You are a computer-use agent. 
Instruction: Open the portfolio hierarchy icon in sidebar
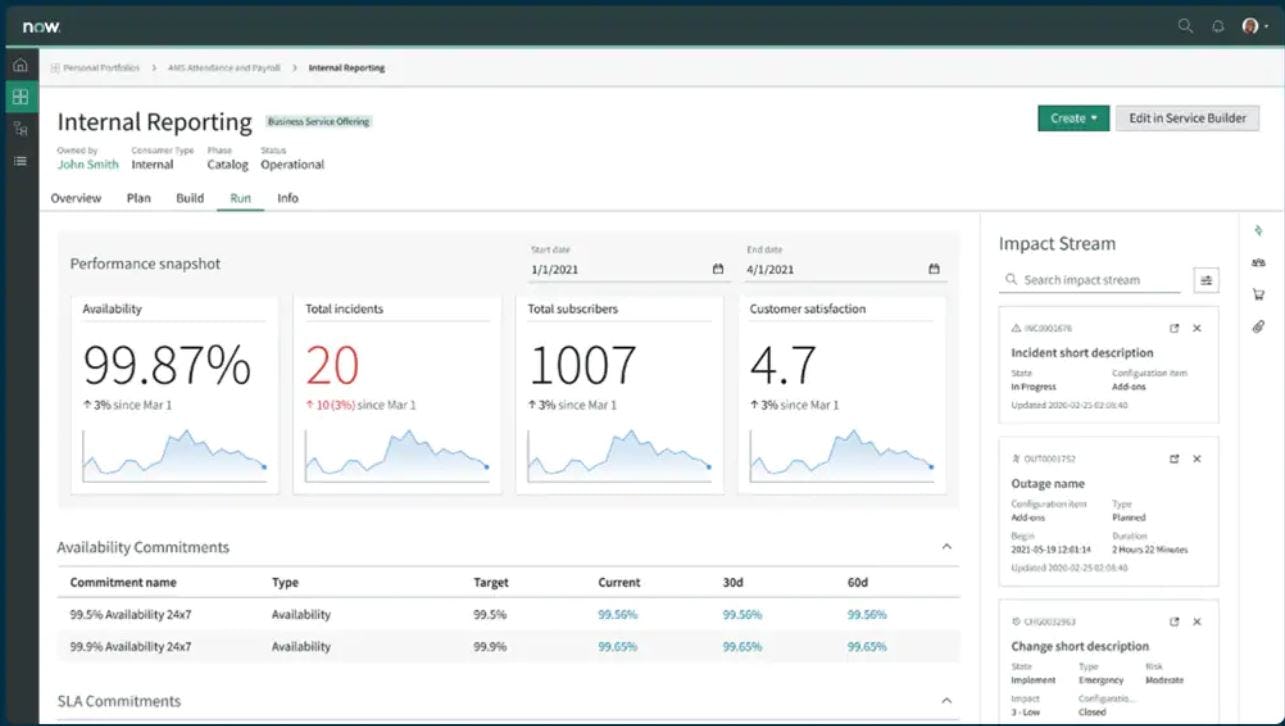(x=19, y=129)
